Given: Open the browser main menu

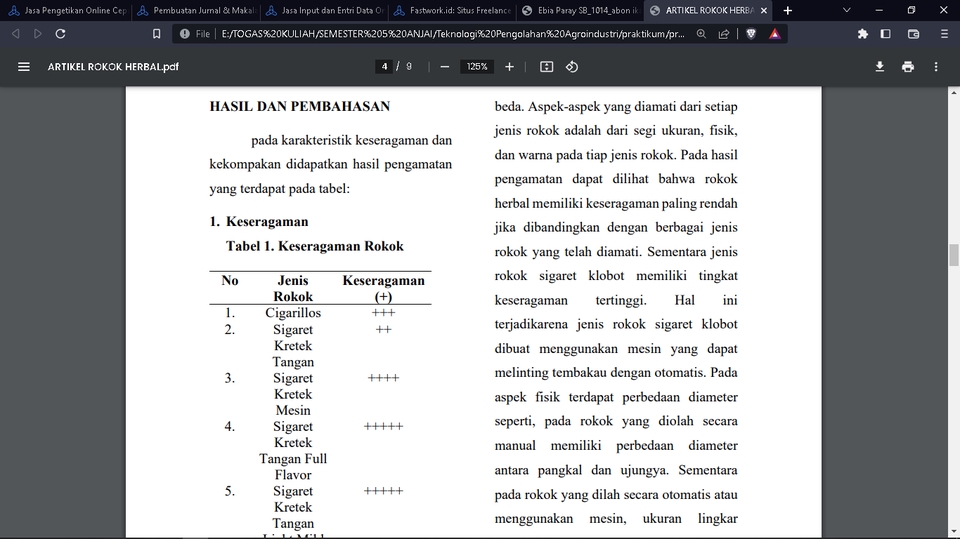Looking at the screenshot, I should 944,34.
